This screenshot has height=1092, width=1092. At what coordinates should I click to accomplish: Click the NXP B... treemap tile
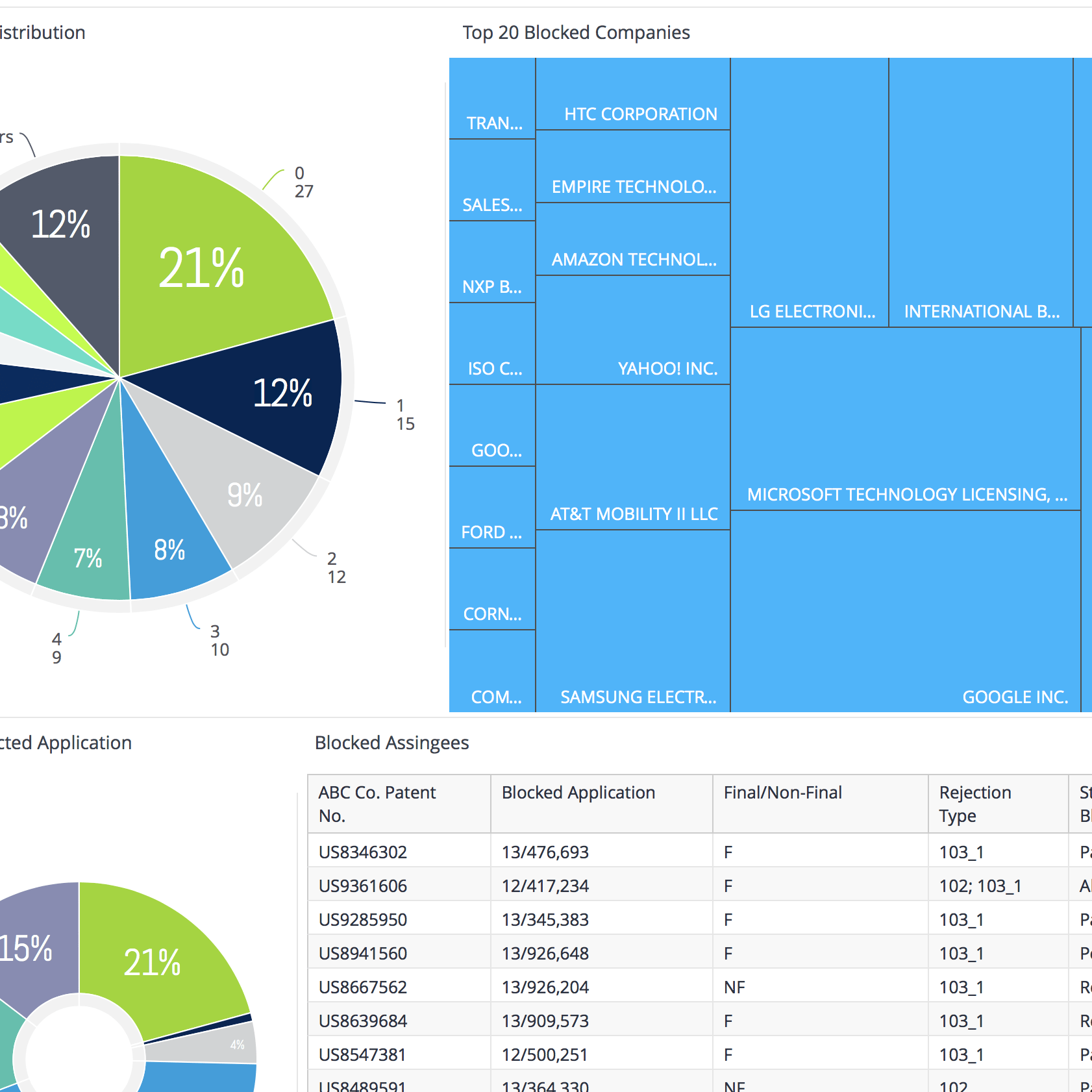492,262
